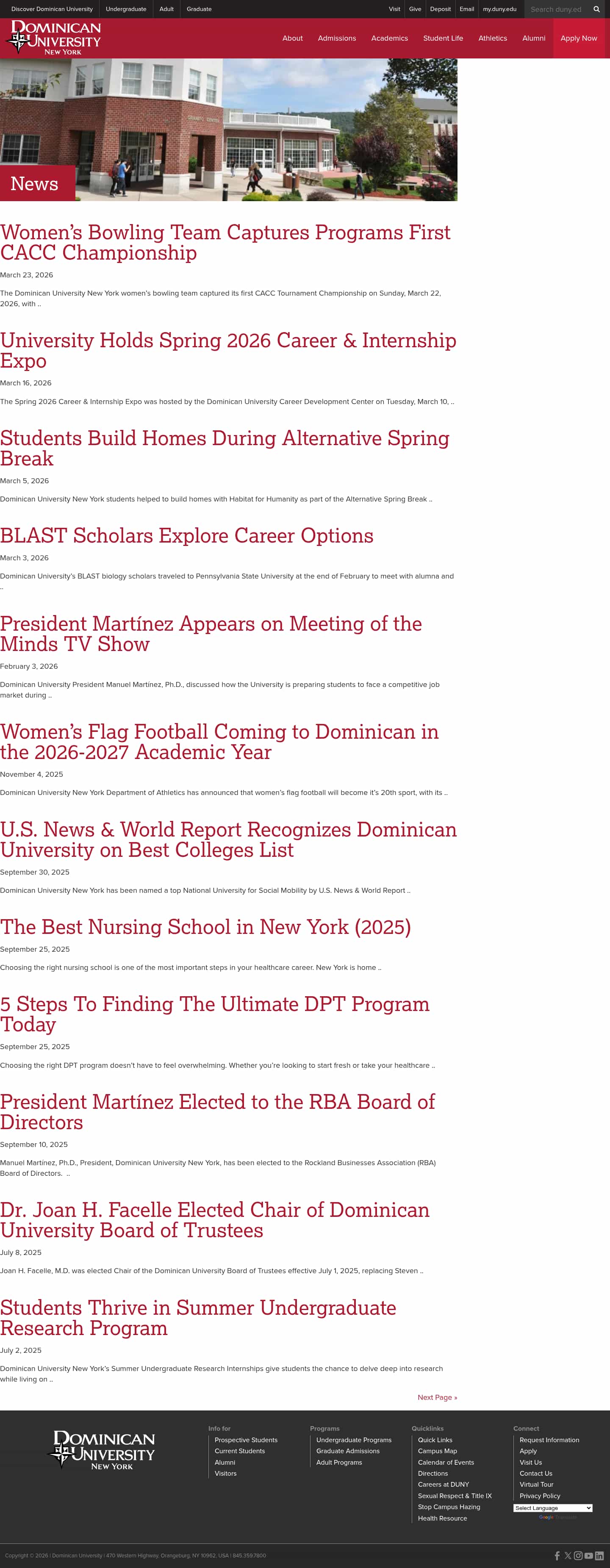
Task: Go to Next Page of news
Action: 436,1397
